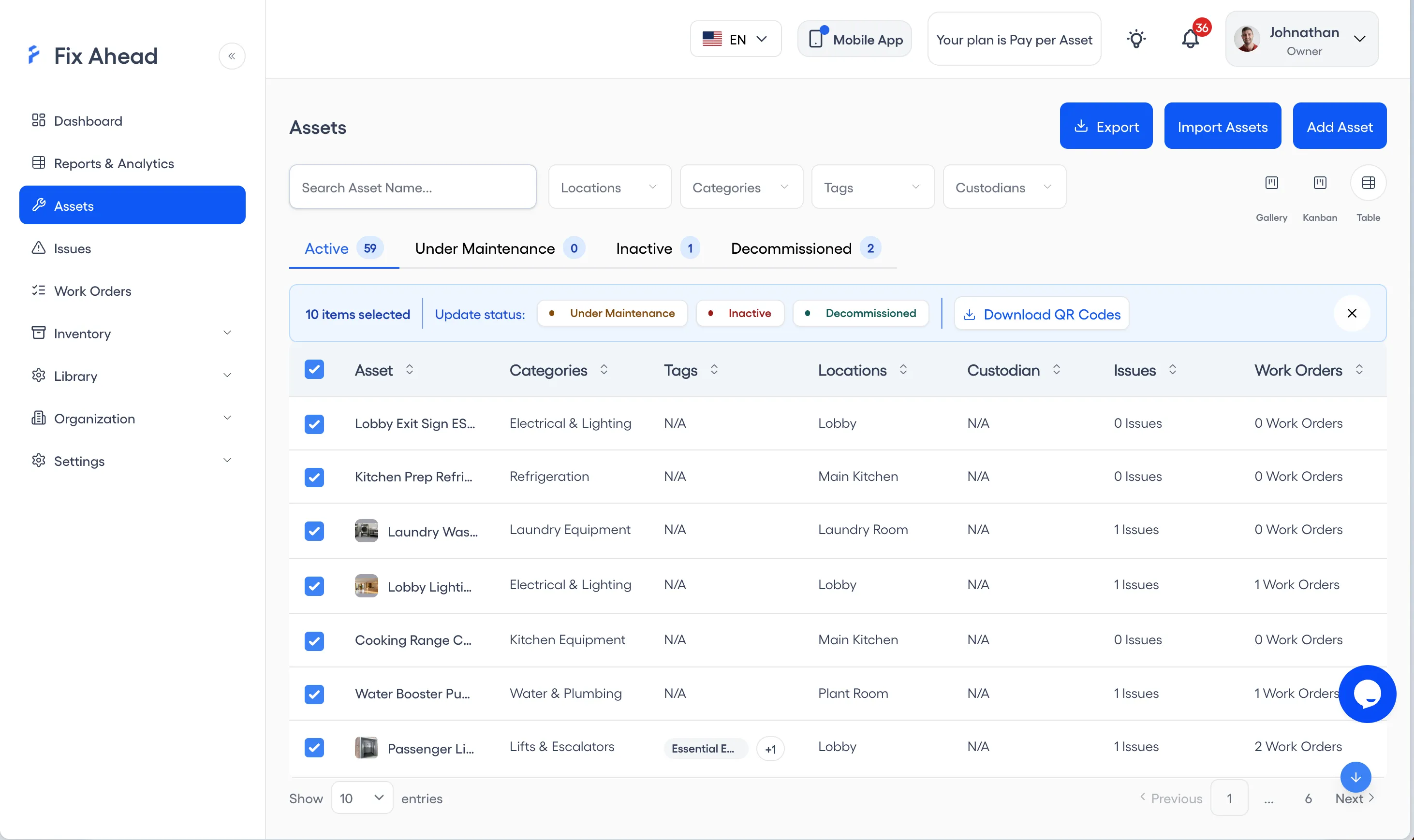Toggle light mode with lightbulb icon
The width and height of the screenshot is (1414, 840).
(1136, 39)
